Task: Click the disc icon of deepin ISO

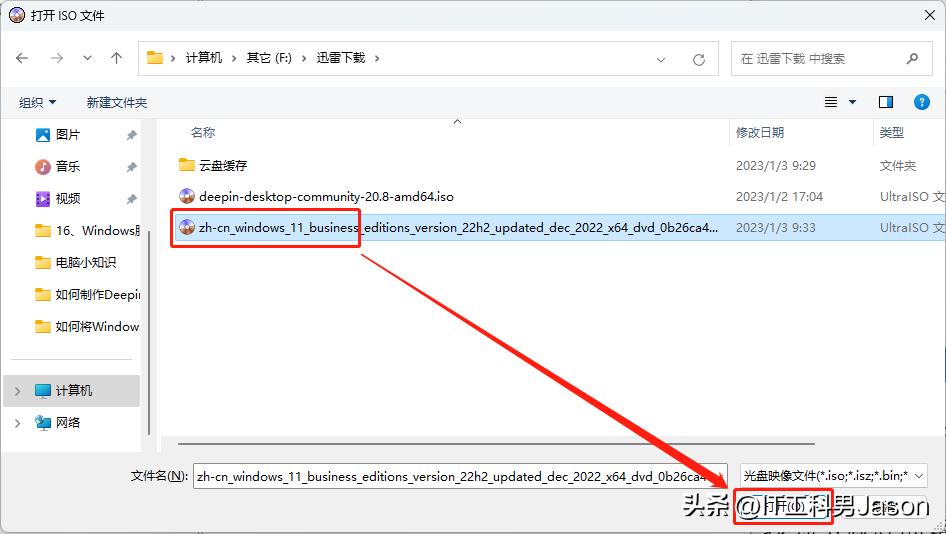Action: [x=187, y=196]
